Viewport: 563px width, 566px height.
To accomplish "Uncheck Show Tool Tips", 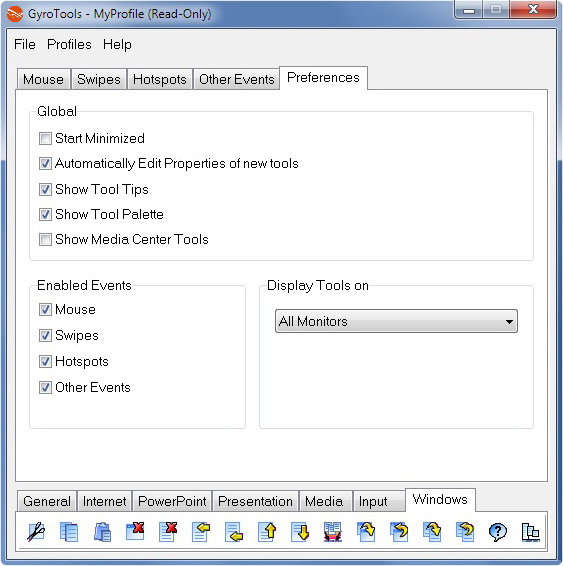I will pyautogui.click(x=45, y=190).
